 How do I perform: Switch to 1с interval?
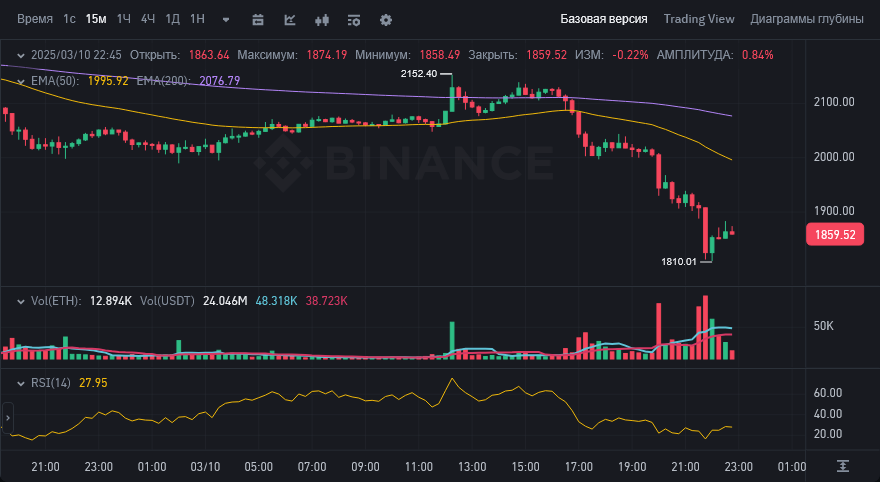[x=69, y=19]
